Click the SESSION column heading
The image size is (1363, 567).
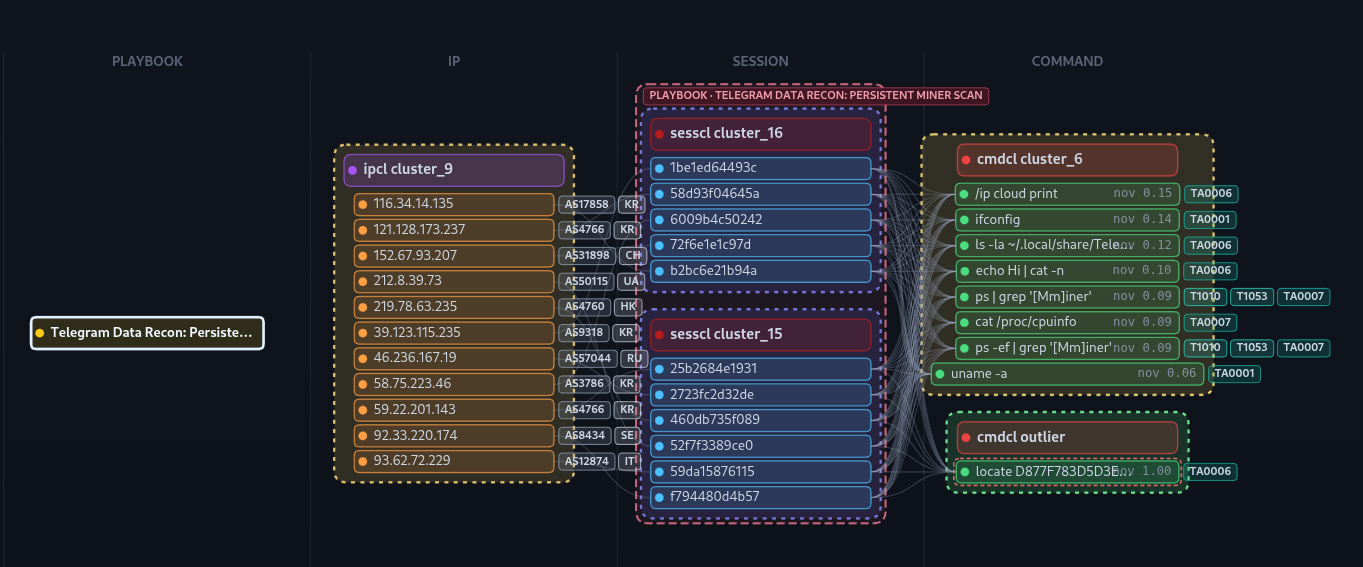click(x=761, y=61)
